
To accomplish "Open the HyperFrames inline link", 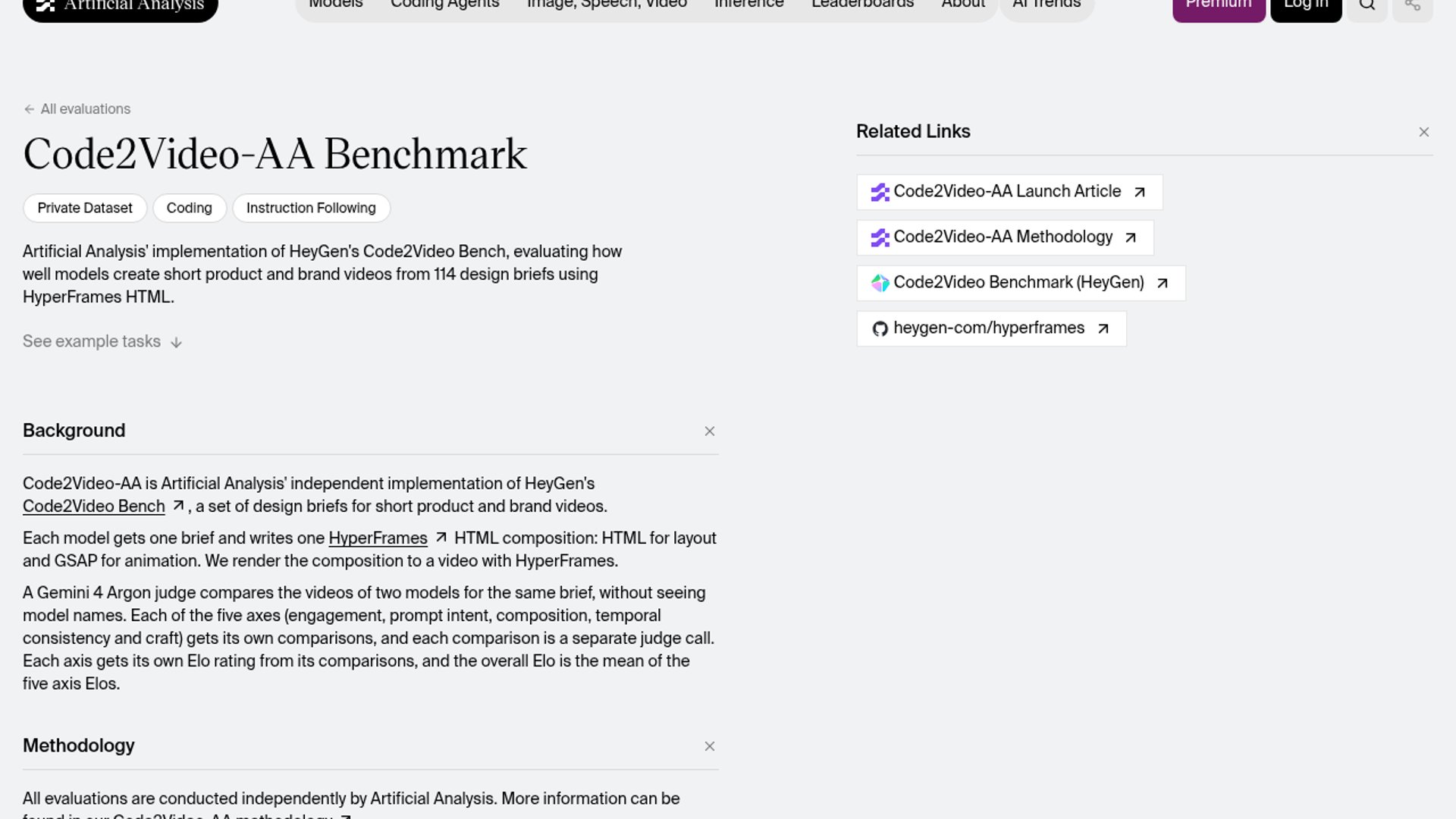I will (378, 538).
